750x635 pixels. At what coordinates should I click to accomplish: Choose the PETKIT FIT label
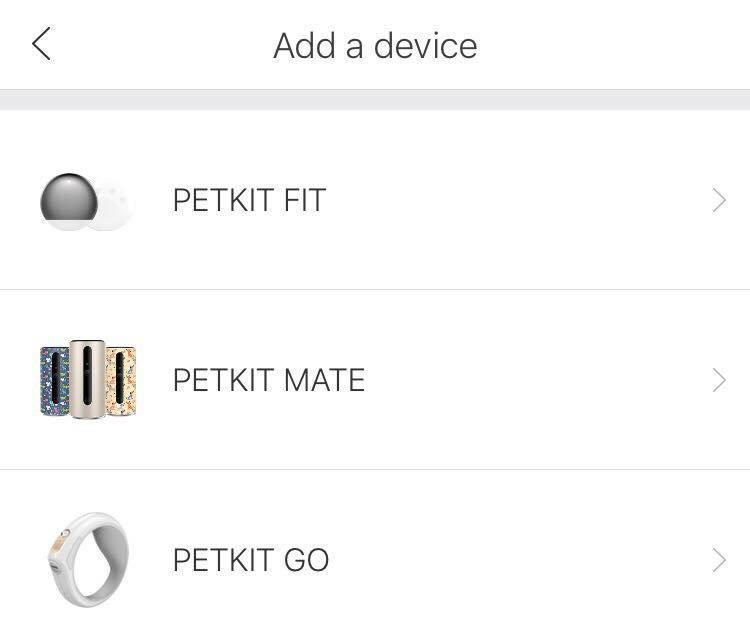(249, 200)
